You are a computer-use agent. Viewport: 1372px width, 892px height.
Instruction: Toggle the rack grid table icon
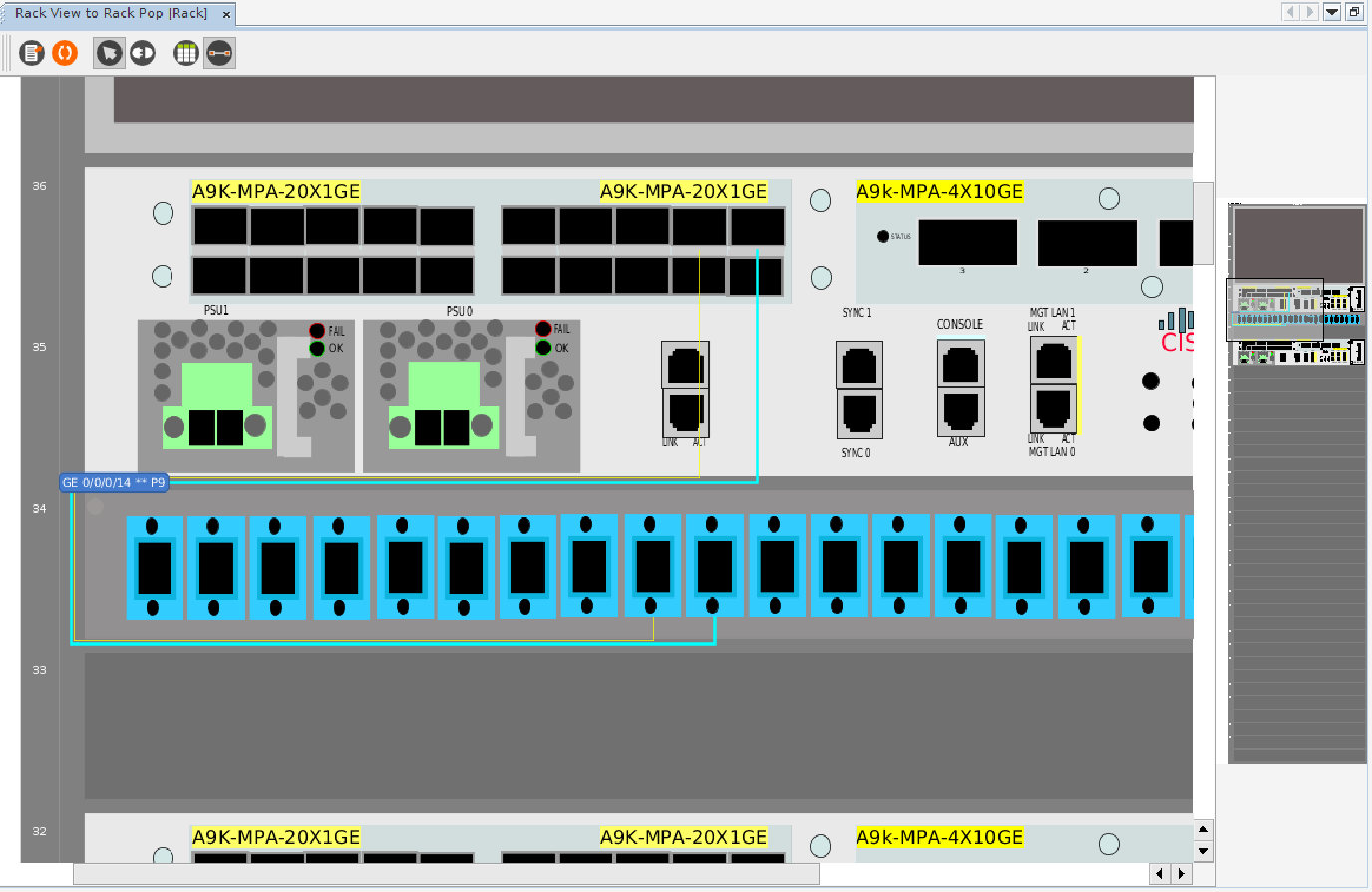(x=186, y=53)
